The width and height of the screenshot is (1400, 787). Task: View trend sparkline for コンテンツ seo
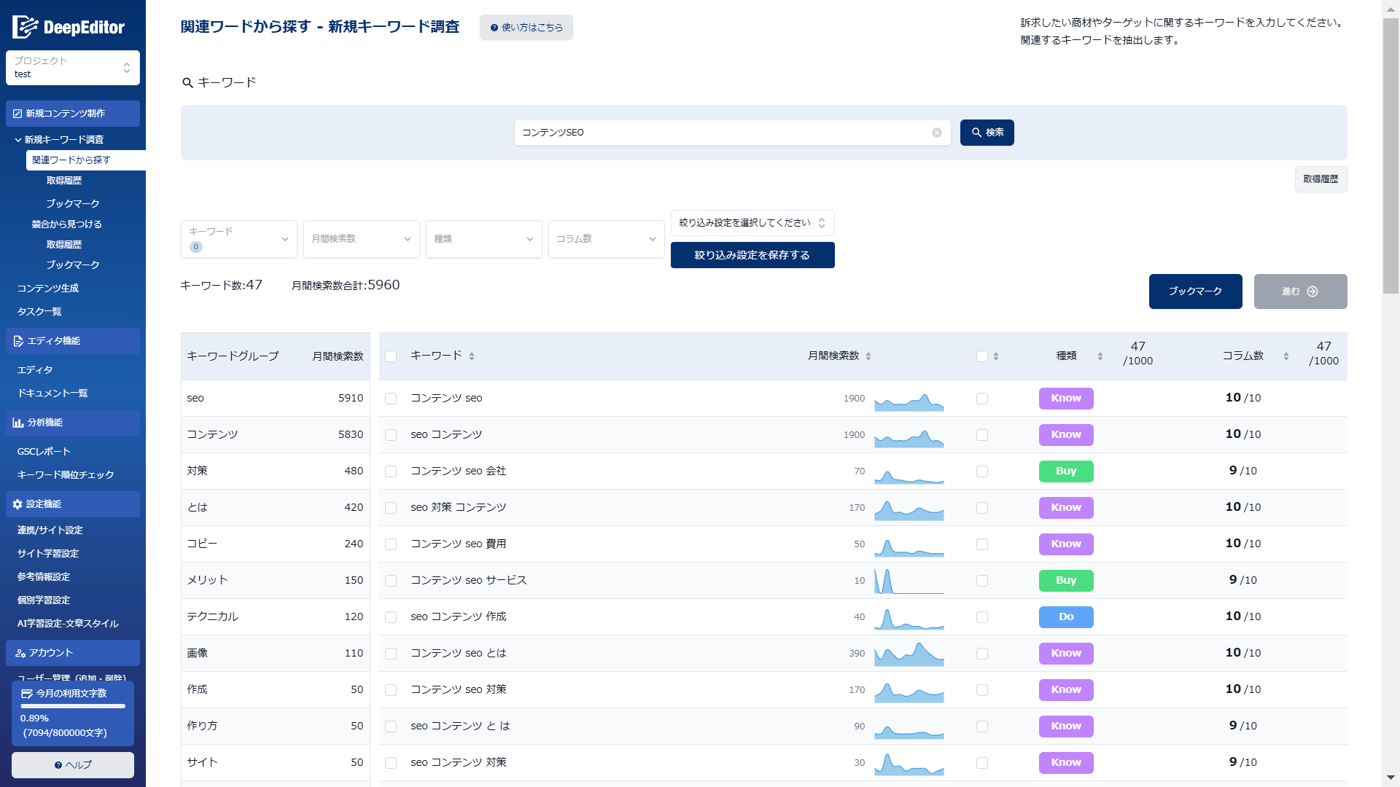pyautogui.click(x=909, y=402)
